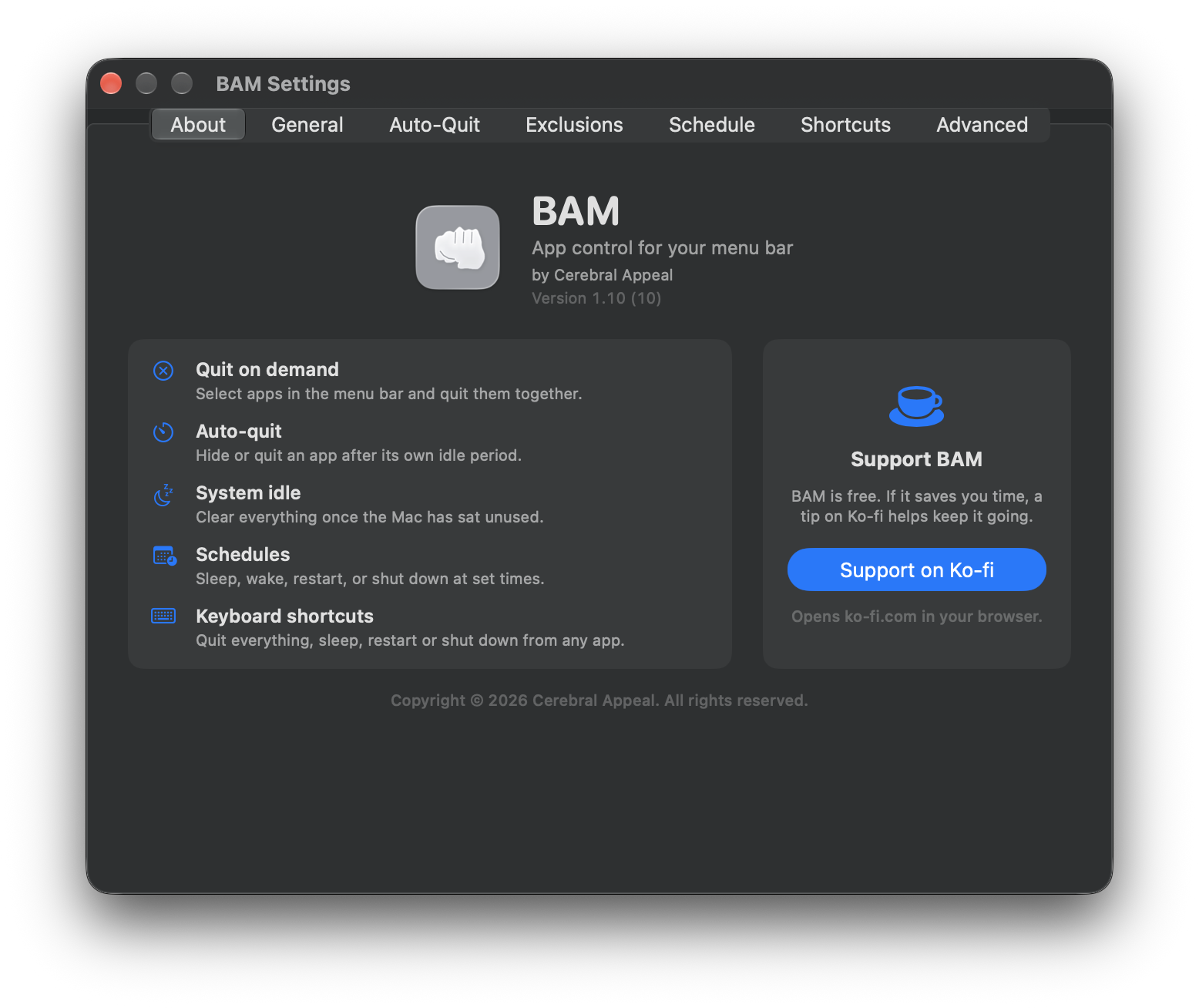Click the Ko-fi coffee cup icon
The height and width of the screenshot is (1008, 1199).
tap(916, 406)
